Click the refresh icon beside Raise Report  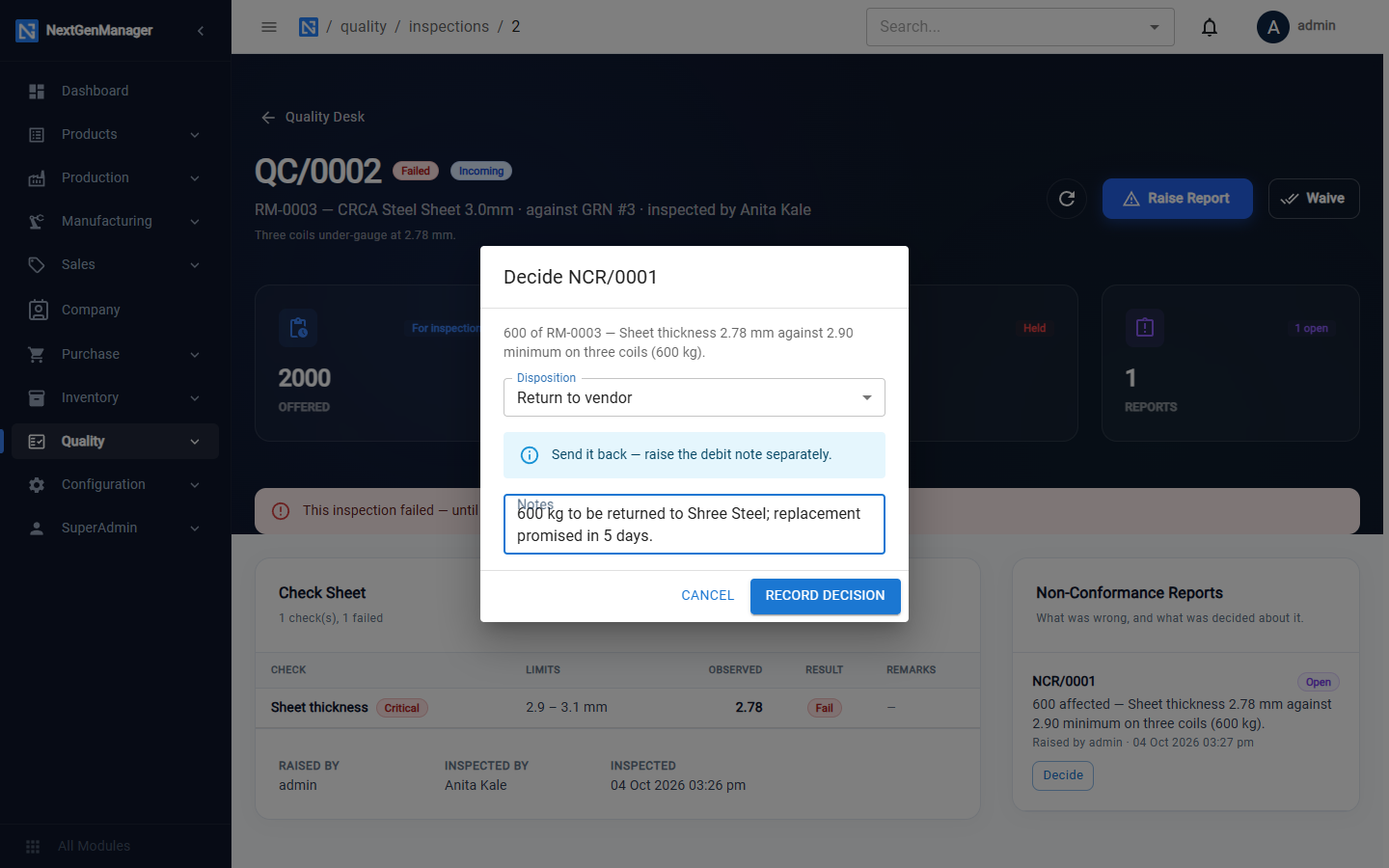click(1067, 199)
